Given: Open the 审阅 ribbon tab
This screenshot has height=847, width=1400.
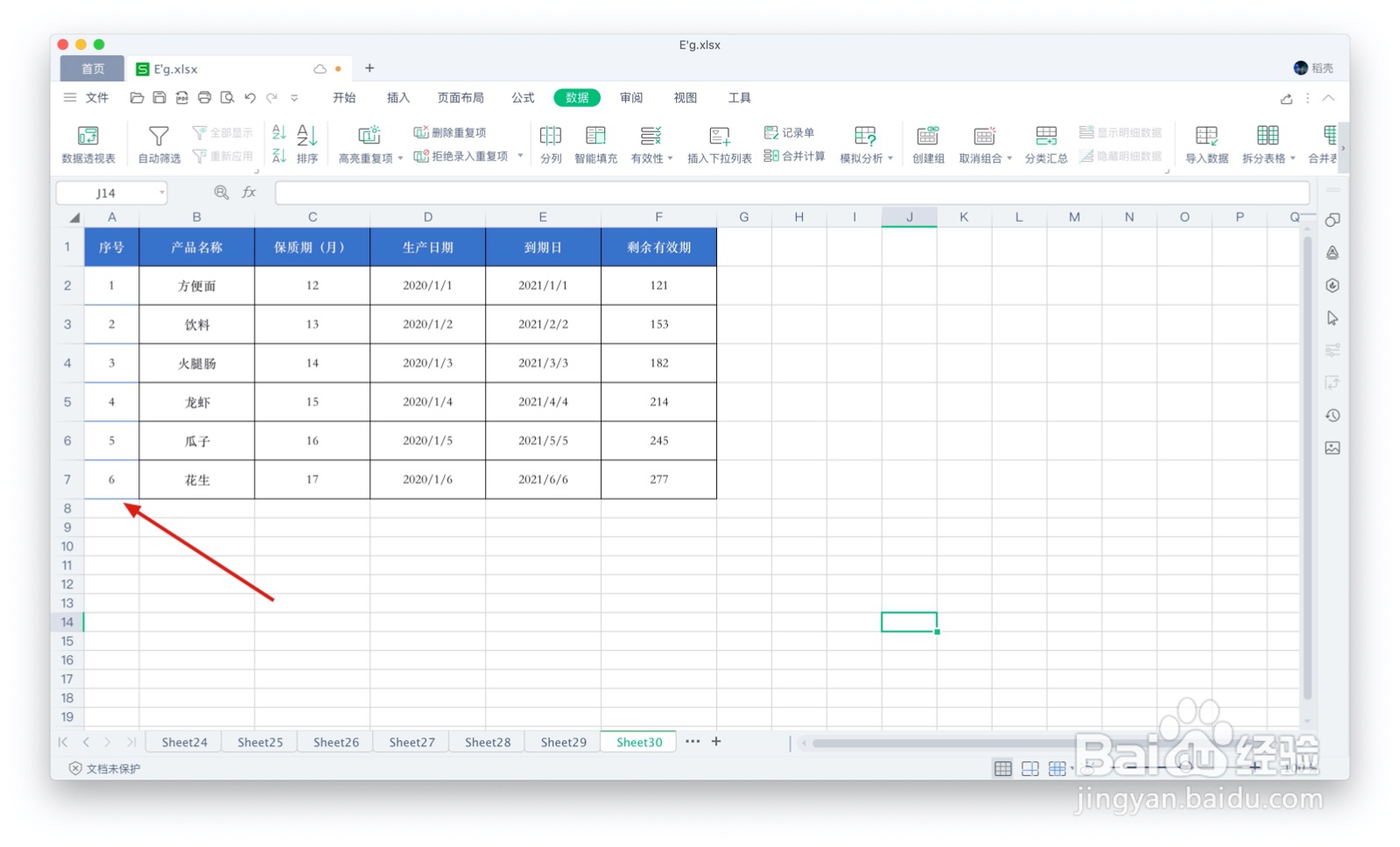Looking at the screenshot, I should [631, 97].
